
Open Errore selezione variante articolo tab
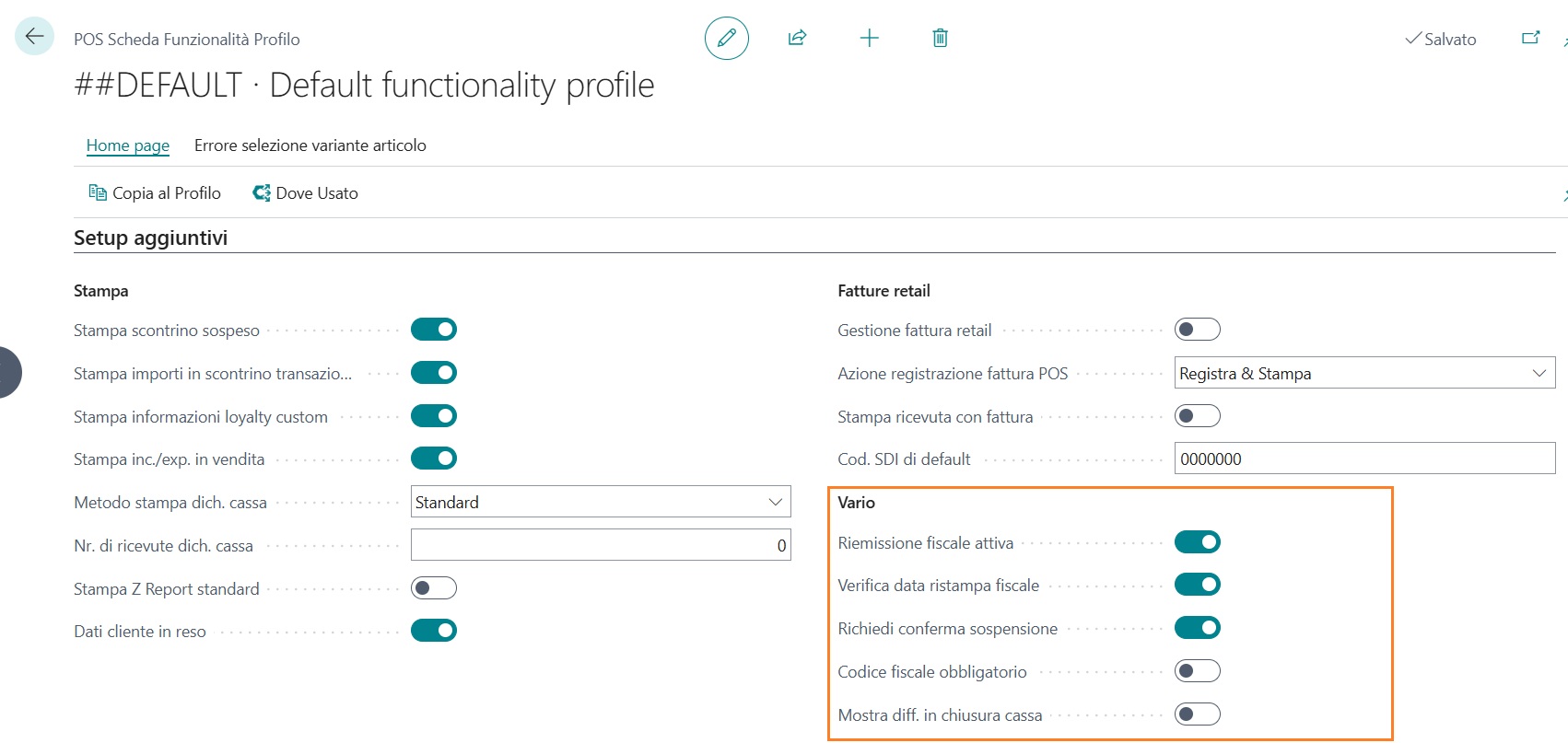click(x=310, y=145)
